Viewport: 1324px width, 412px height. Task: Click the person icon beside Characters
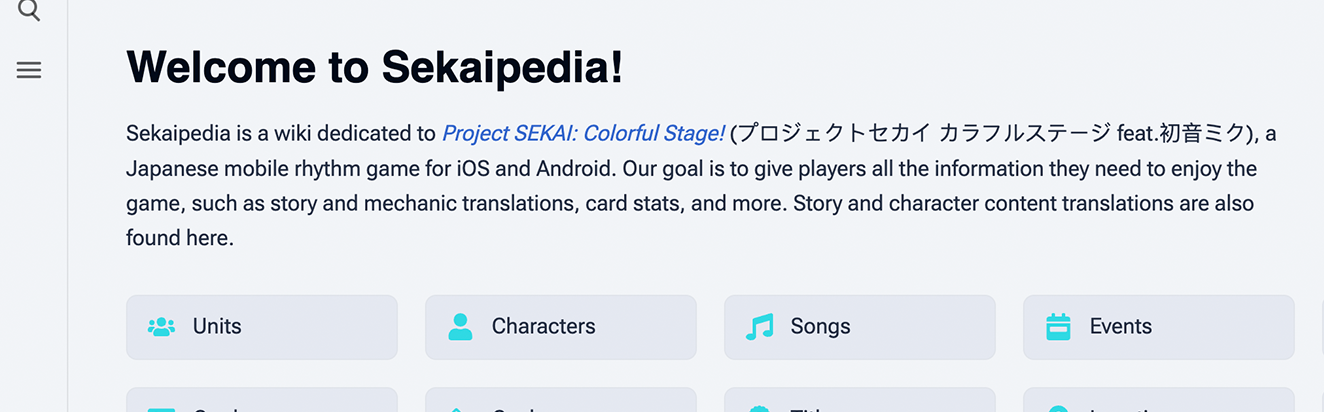[460, 327]
